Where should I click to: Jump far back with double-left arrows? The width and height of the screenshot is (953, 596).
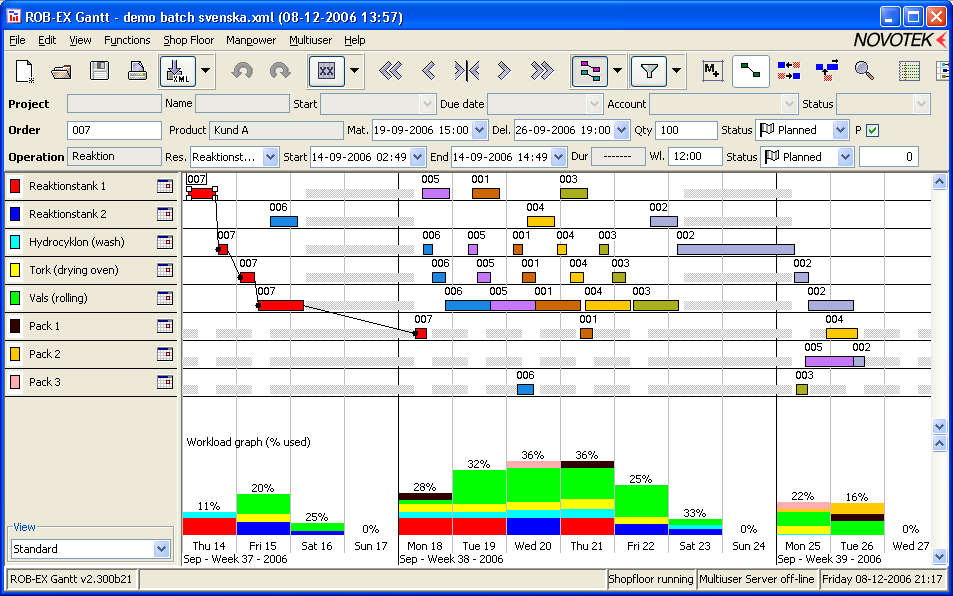tap(390, 71)
